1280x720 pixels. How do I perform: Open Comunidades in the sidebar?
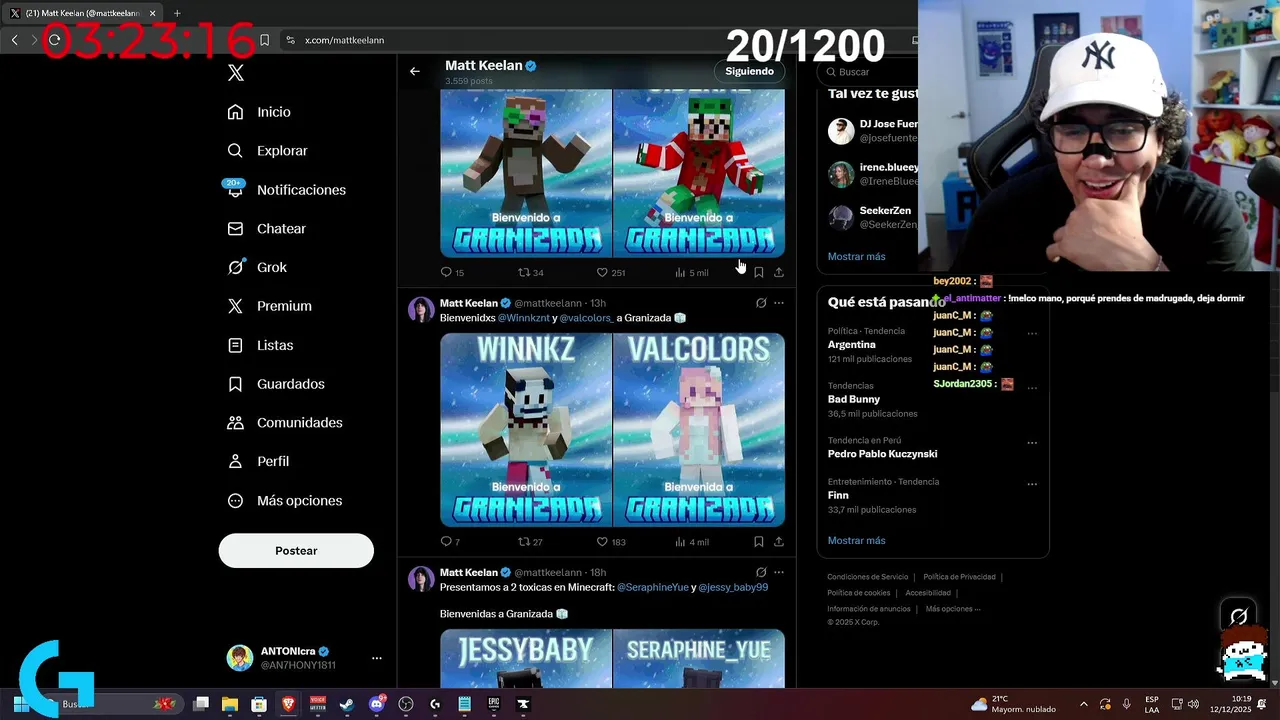285,423
